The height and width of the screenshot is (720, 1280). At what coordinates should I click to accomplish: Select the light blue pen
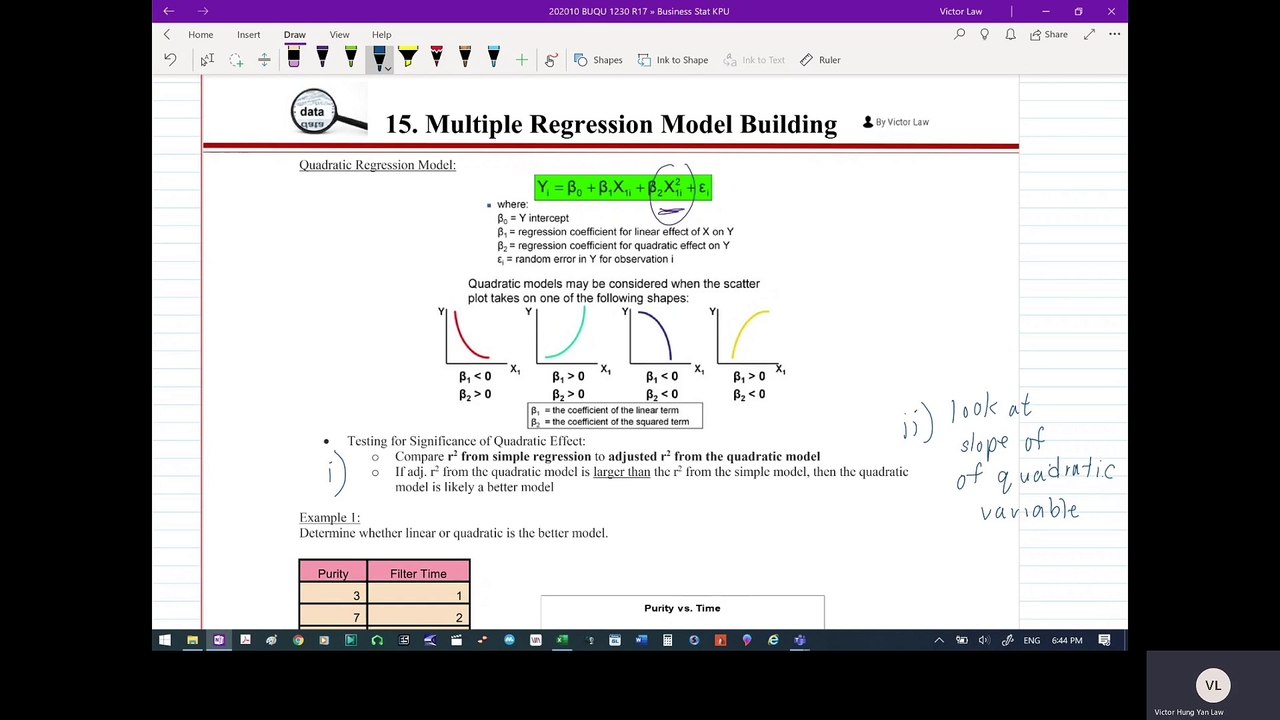[493, 59]
